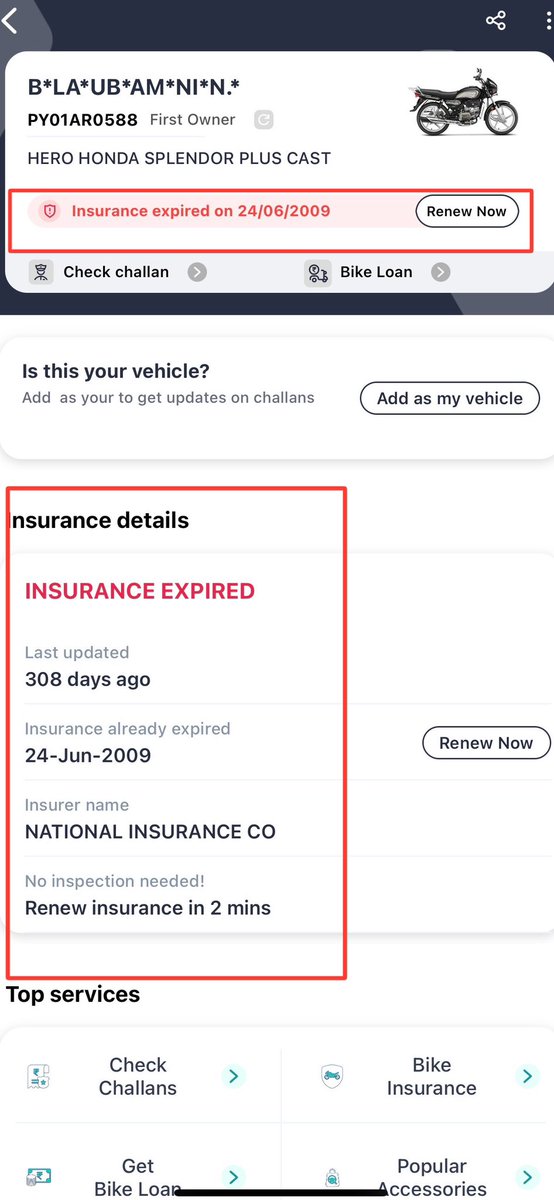Select the Bike Insurance shield icon
This screenshot has height=1200, width=554.
tap(331, 1077)
